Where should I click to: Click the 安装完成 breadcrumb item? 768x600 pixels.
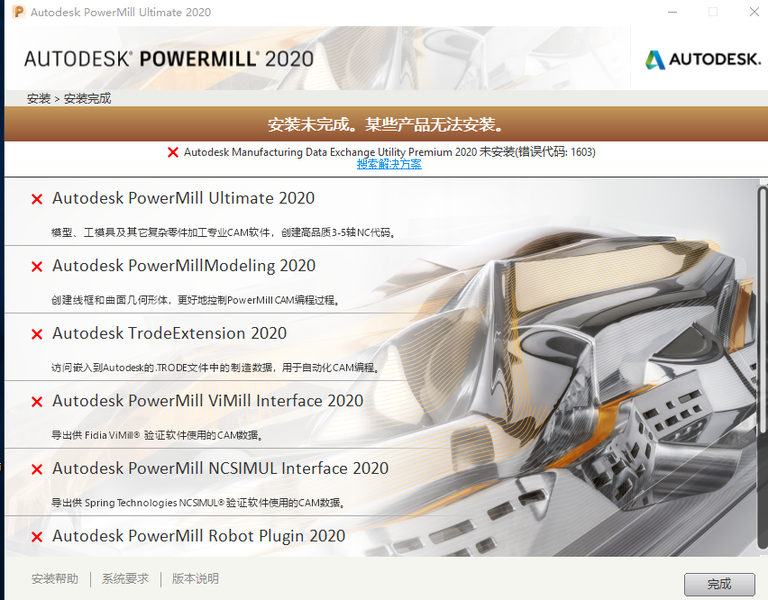(87, 98)
